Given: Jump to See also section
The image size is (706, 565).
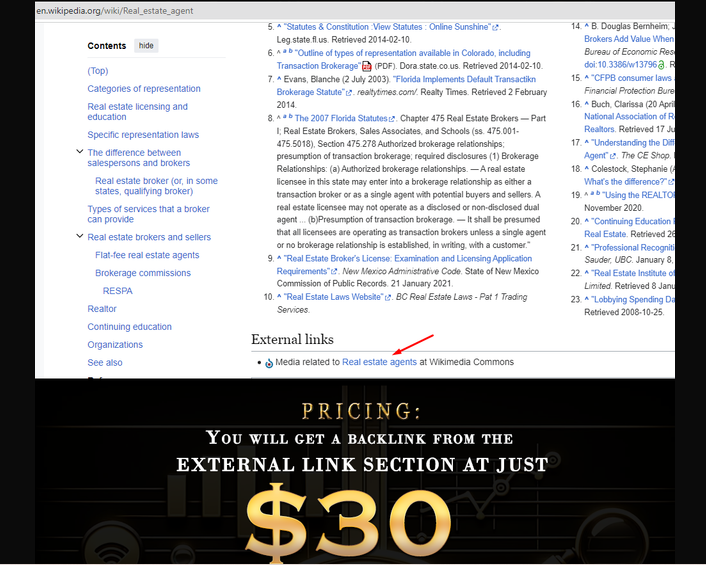Looking at the screenshot, I should coord(104,363).
